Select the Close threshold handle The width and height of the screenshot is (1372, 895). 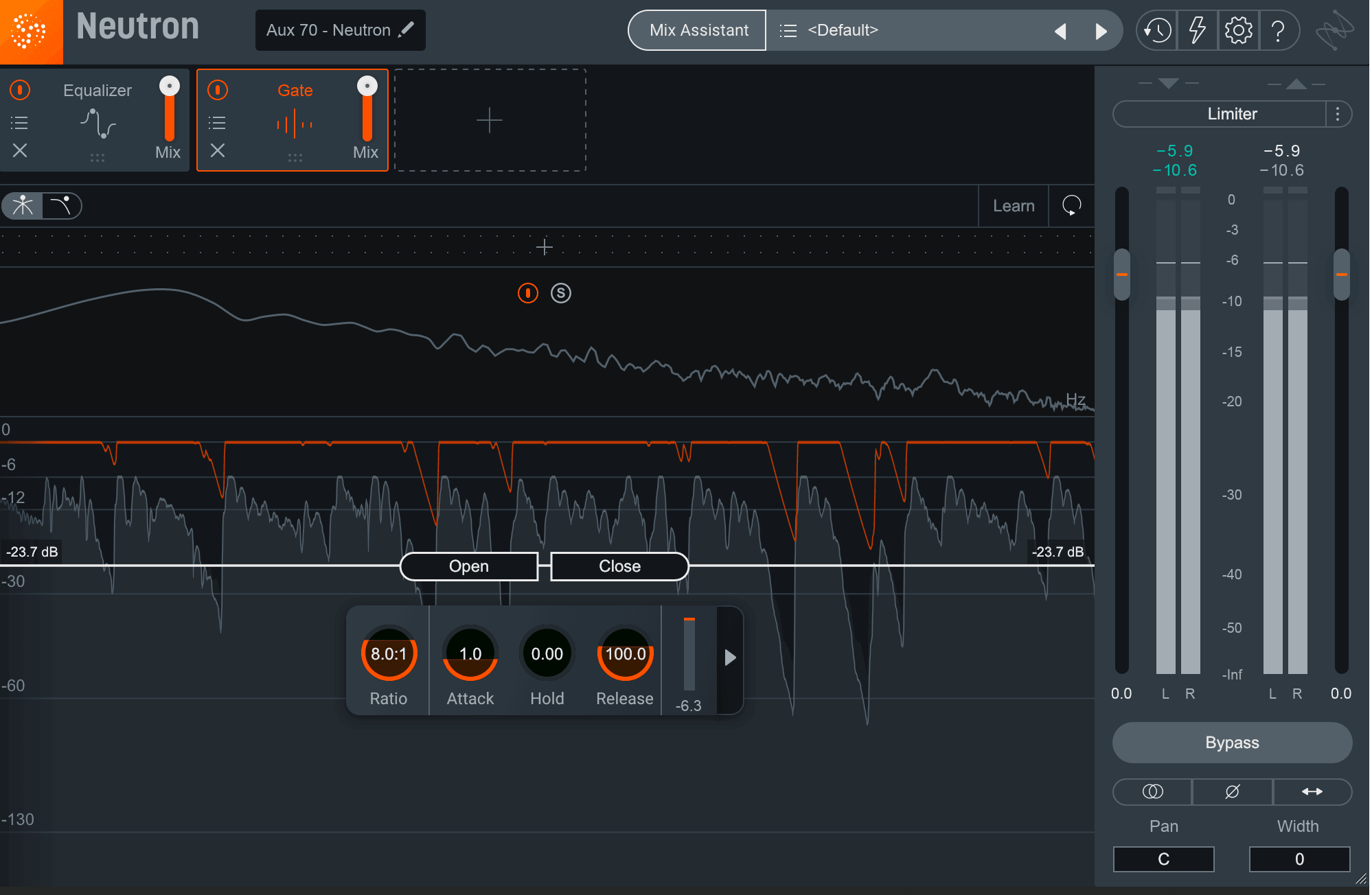tap(619, 566)
